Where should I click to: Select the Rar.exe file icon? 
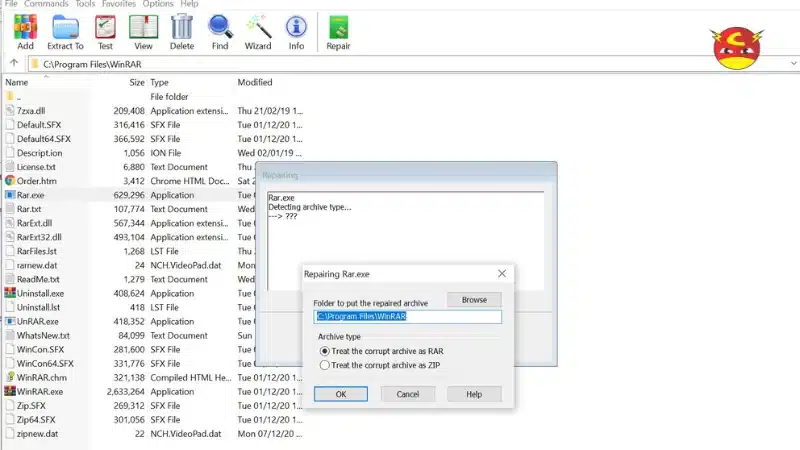click(x=10, y=194)
